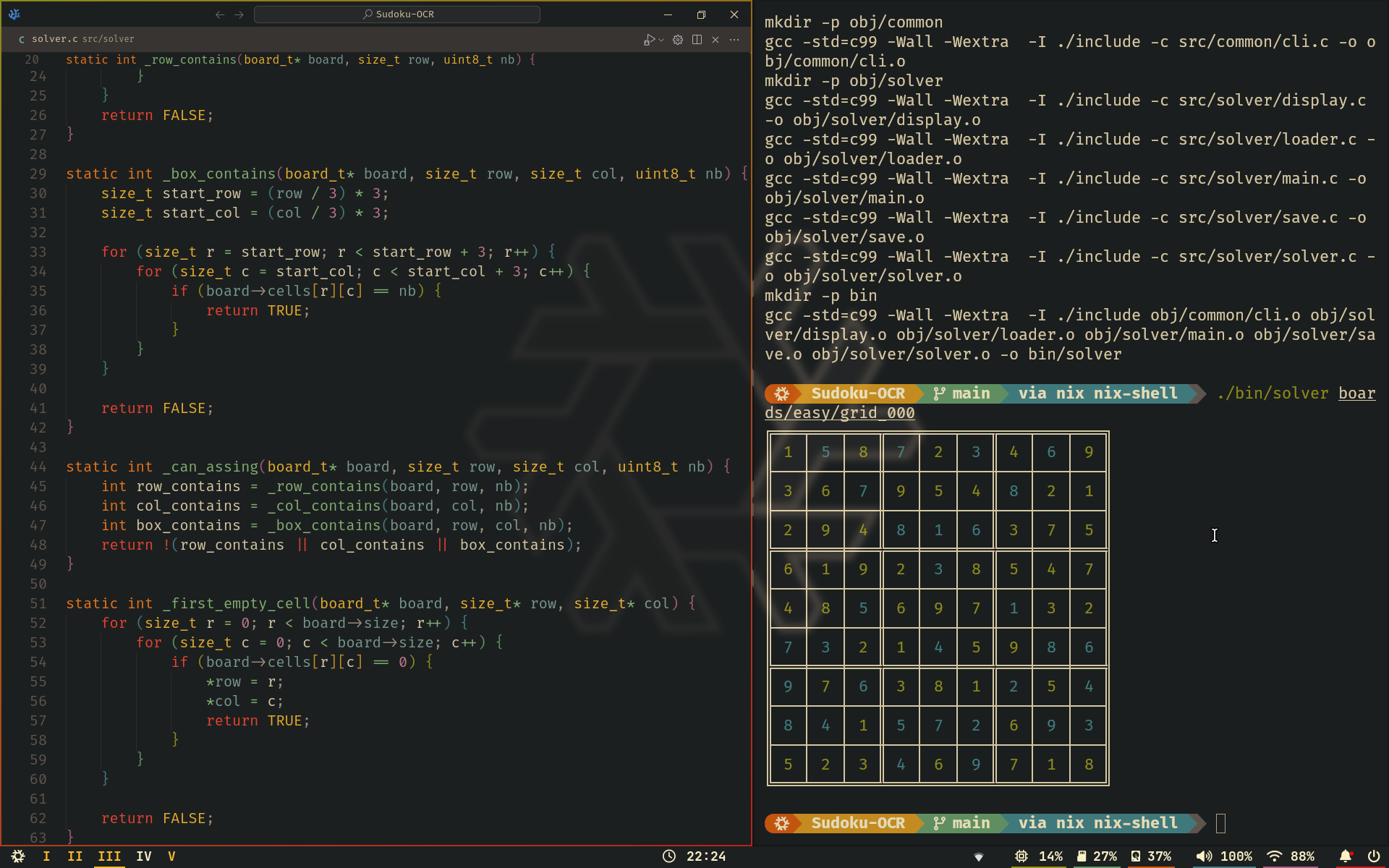The height and width of the screenshot is (868, 1389).
Task: Click the CPU usage chip icon
Action: (x=1021, y=856)
